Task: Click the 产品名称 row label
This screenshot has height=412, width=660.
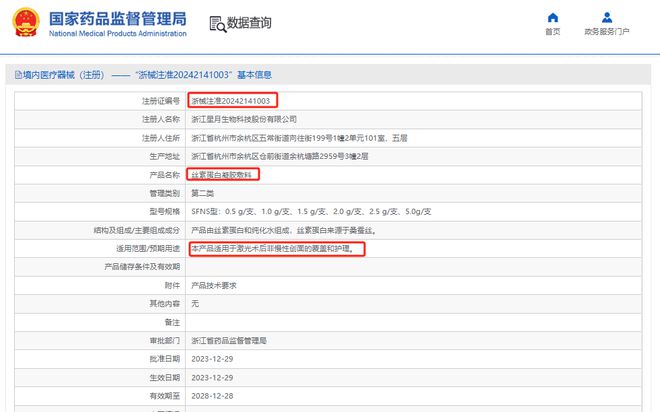Action: click(165, 175)
